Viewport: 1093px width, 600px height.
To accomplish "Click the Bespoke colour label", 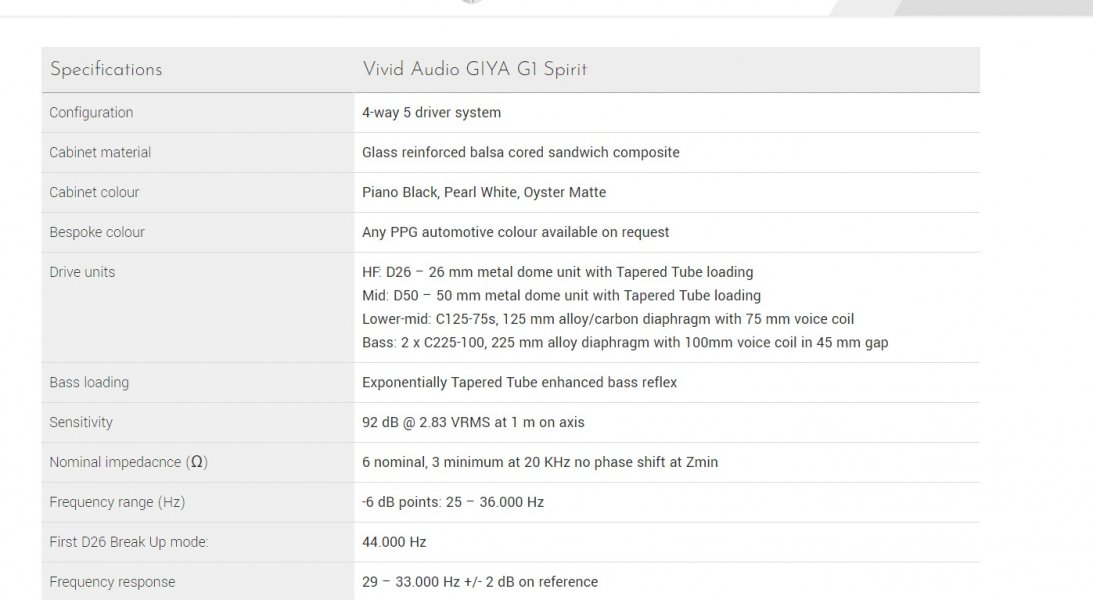I will 97,232.
